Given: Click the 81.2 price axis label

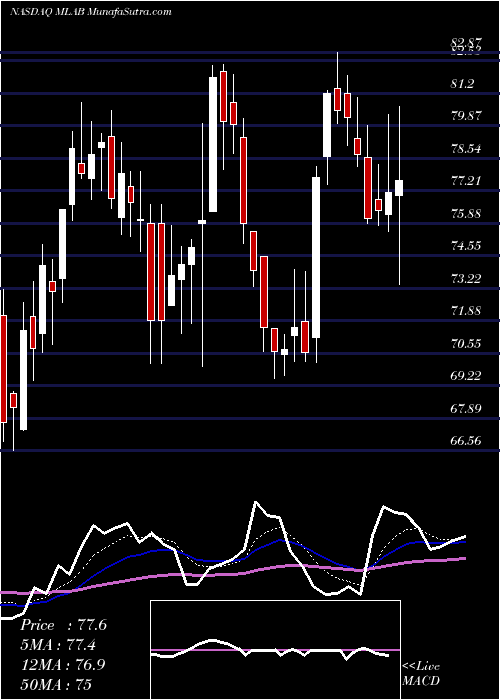Looking at the screenshot, I should (x=463, y=83).
